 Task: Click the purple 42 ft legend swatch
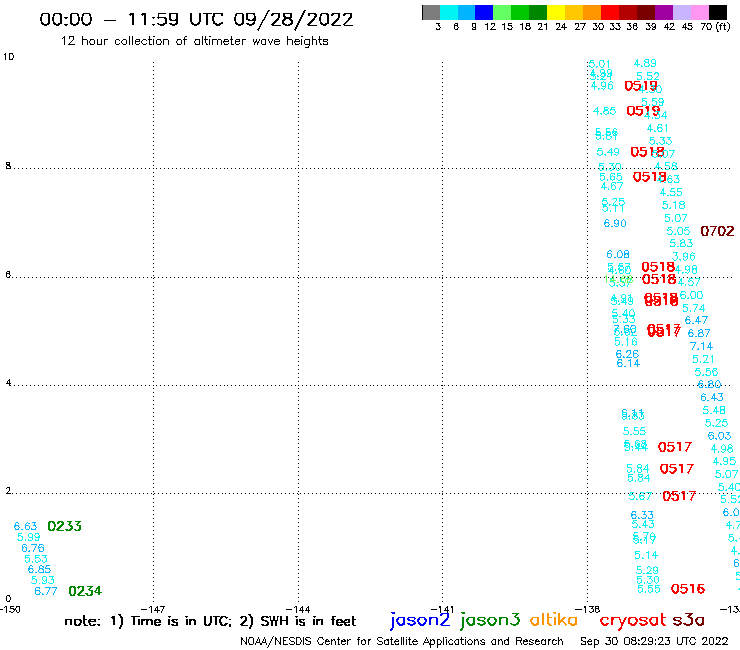pyautogui.click(x=664, y=13)
